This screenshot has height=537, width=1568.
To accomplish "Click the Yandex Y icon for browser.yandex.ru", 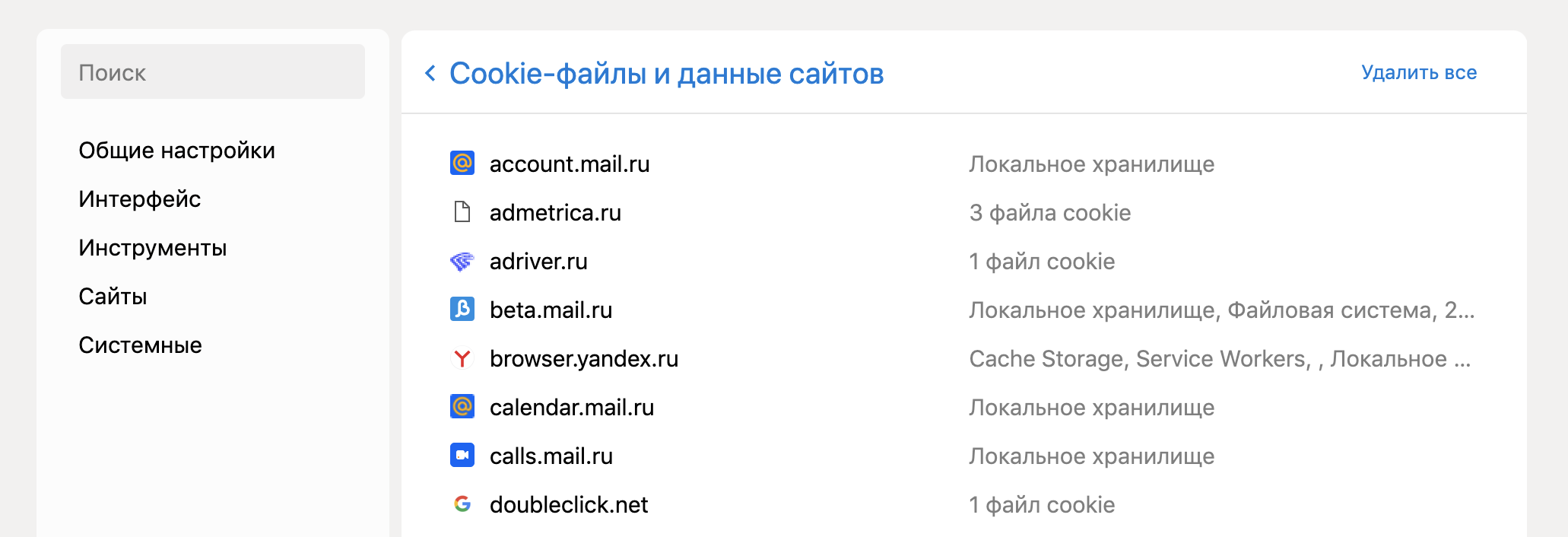I will (x=462, y=358).
